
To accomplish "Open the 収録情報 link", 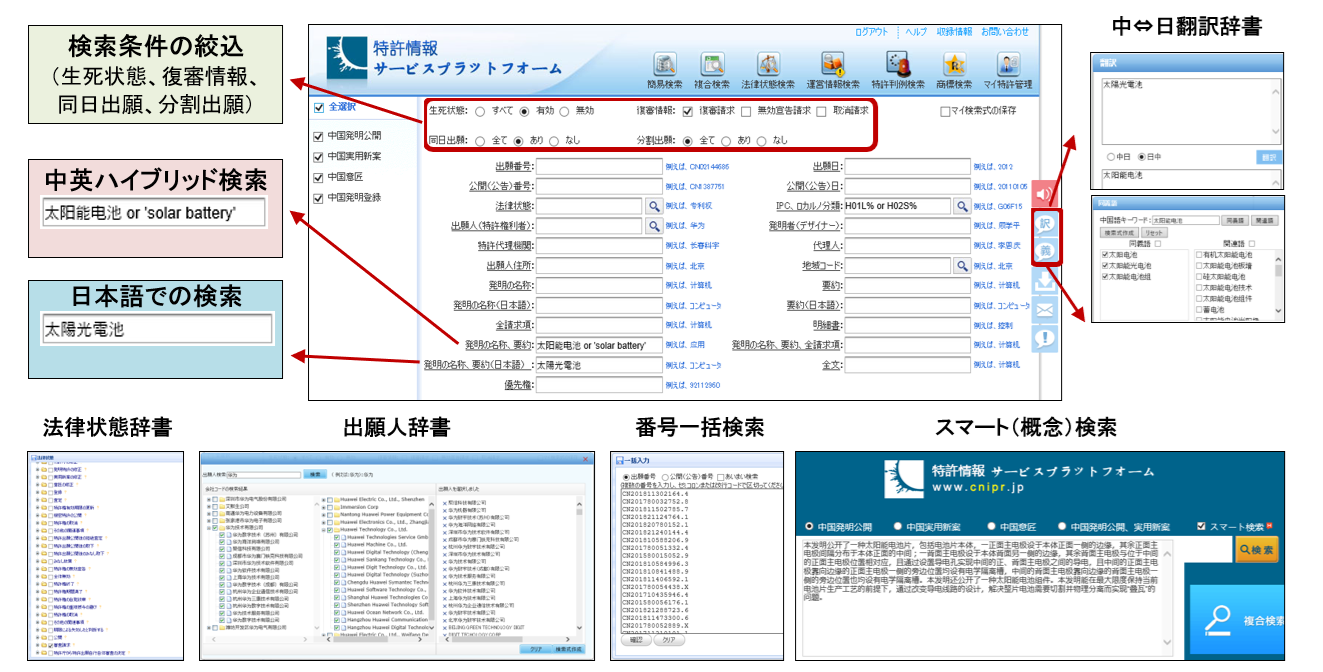I will pos(955,32).
